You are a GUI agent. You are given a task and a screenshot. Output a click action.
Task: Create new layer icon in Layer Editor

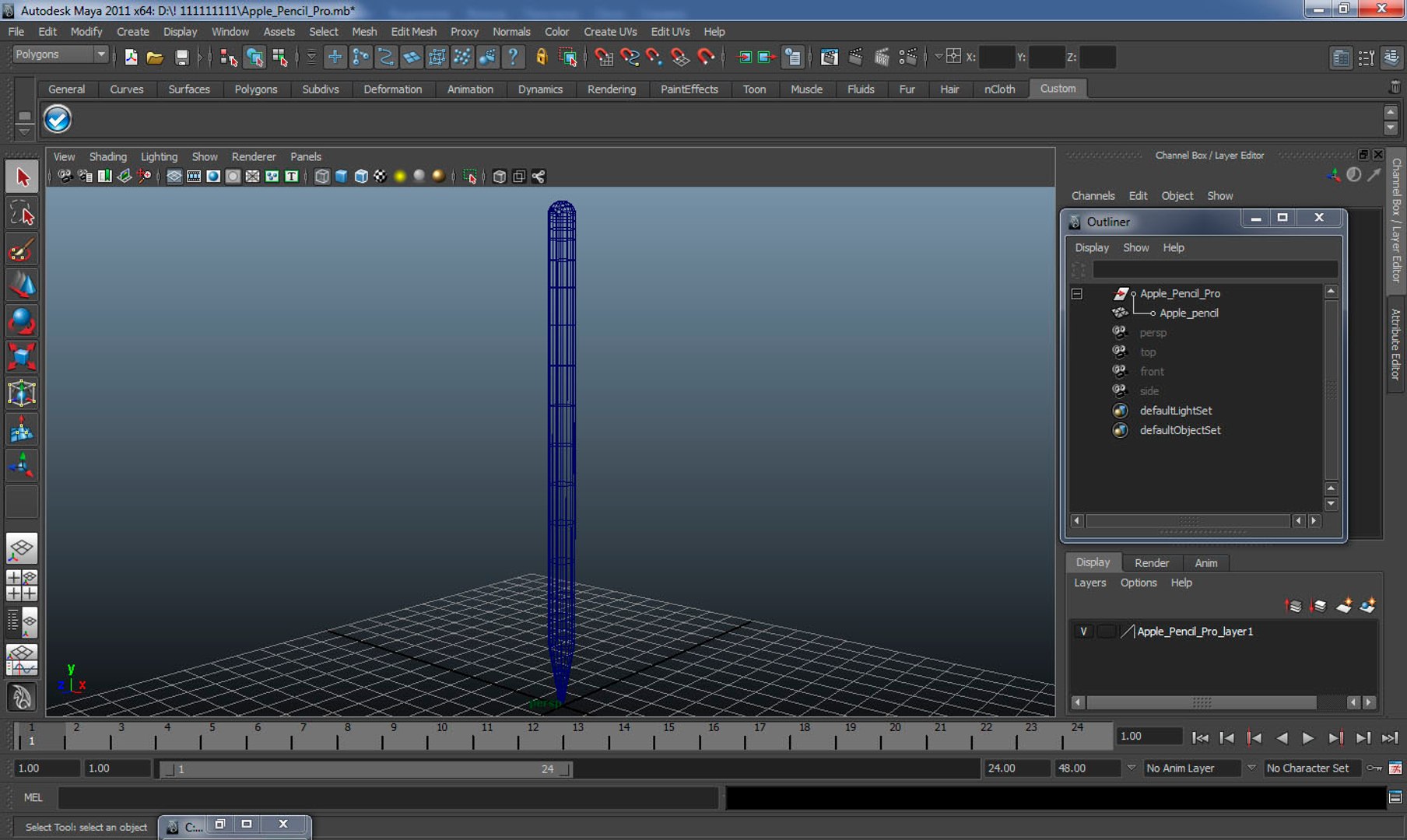pyautogui.click(x=1344, y=605)
